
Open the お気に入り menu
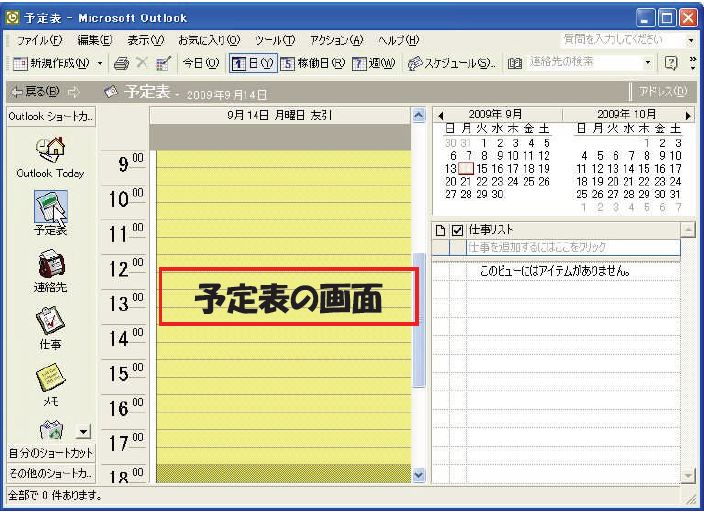209,40
